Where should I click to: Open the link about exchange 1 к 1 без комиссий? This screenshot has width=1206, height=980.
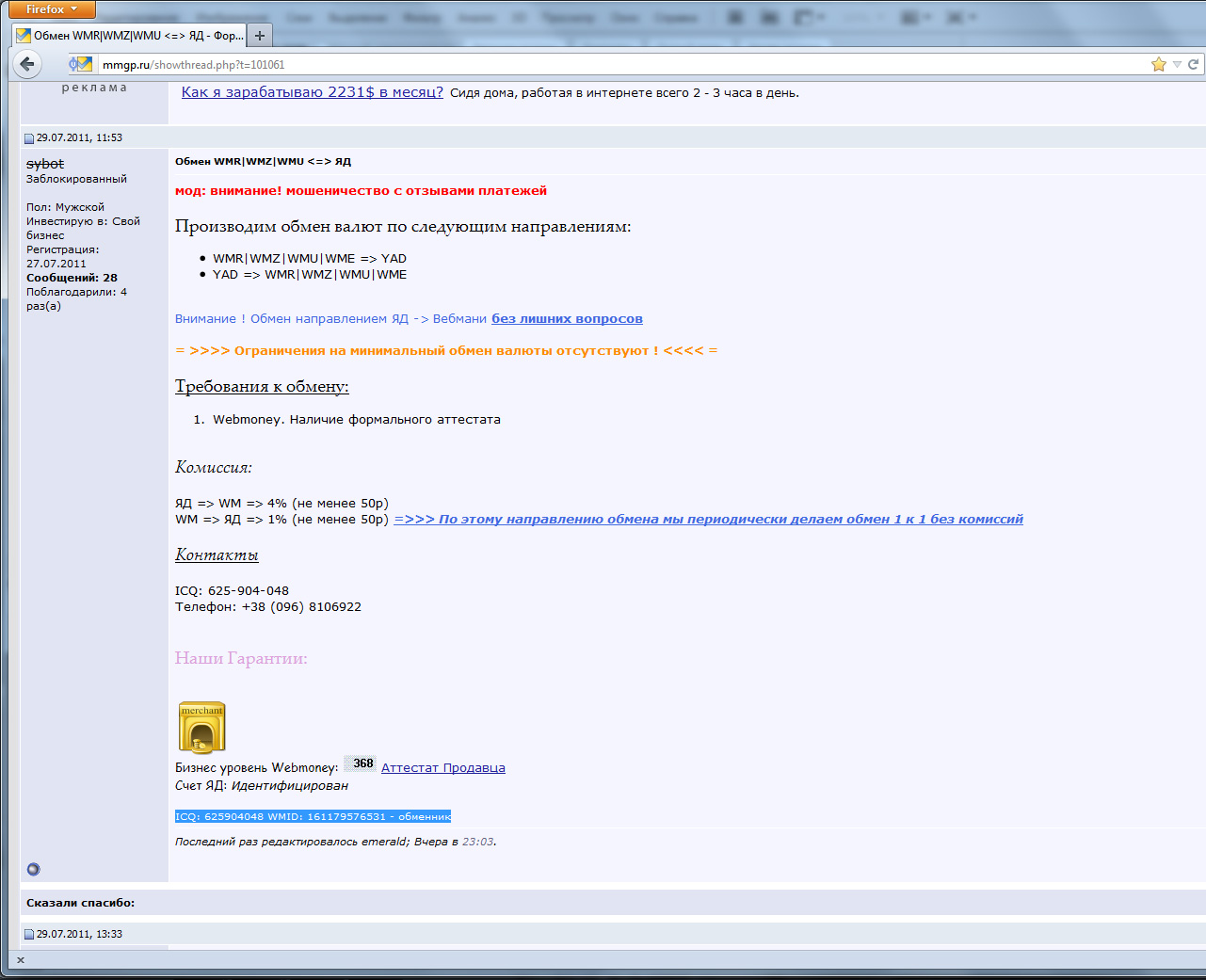708,520
